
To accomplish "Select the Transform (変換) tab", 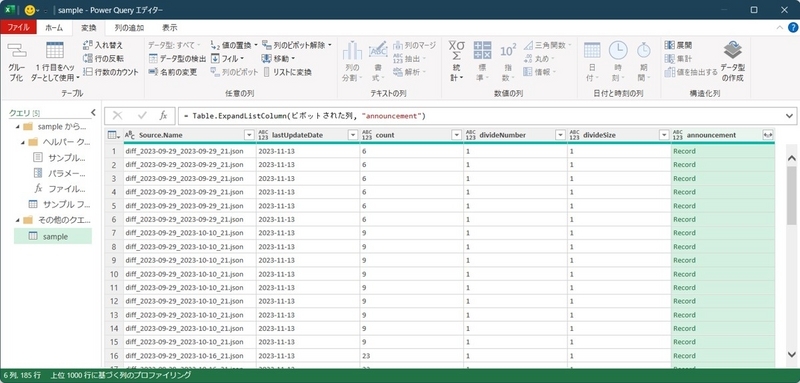I will [x=88, y=28].
